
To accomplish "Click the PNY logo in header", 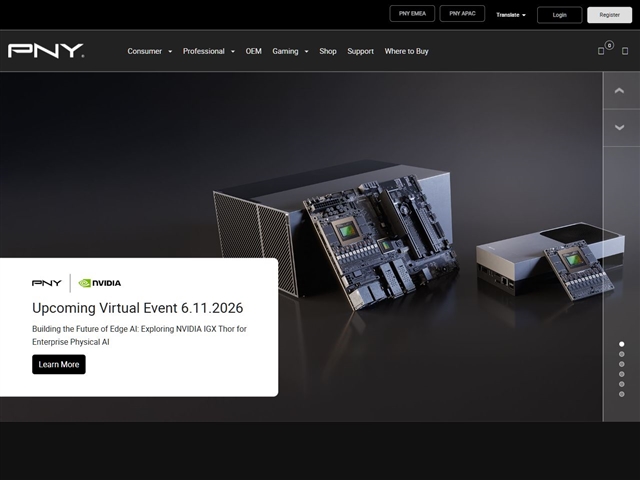I will click(x=46, y=51).
